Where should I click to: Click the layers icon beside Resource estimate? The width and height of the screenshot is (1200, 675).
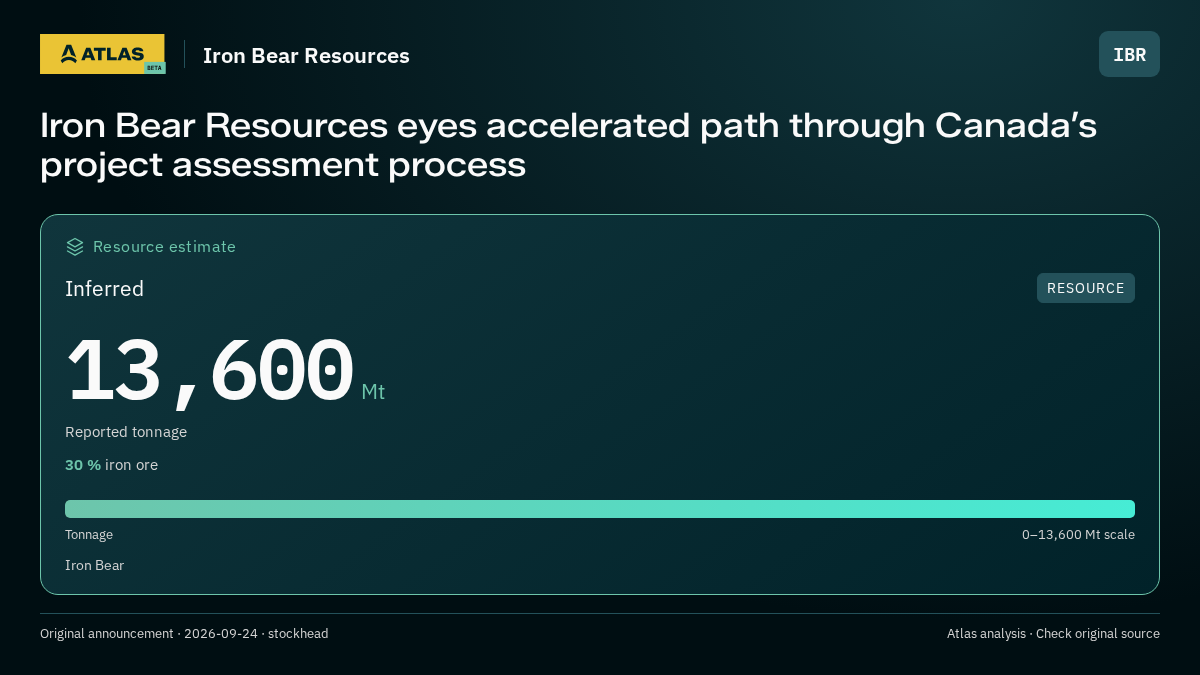coord(75,246)
